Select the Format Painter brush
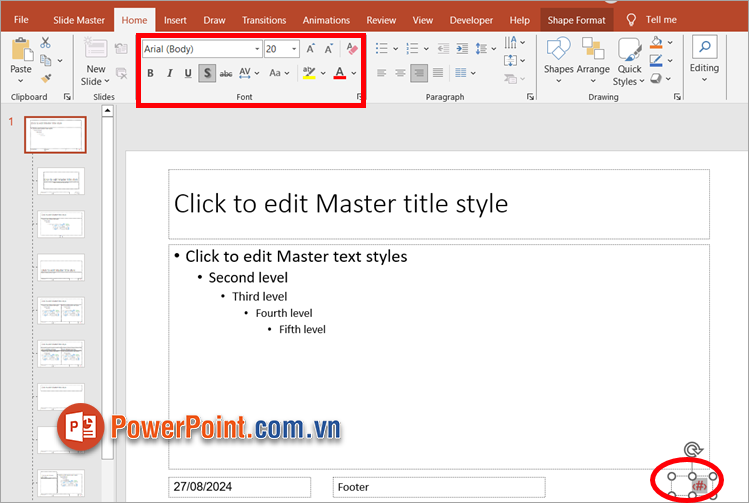Screen dimensions: 749x503 pyautogui.click(x=45, y=77)
